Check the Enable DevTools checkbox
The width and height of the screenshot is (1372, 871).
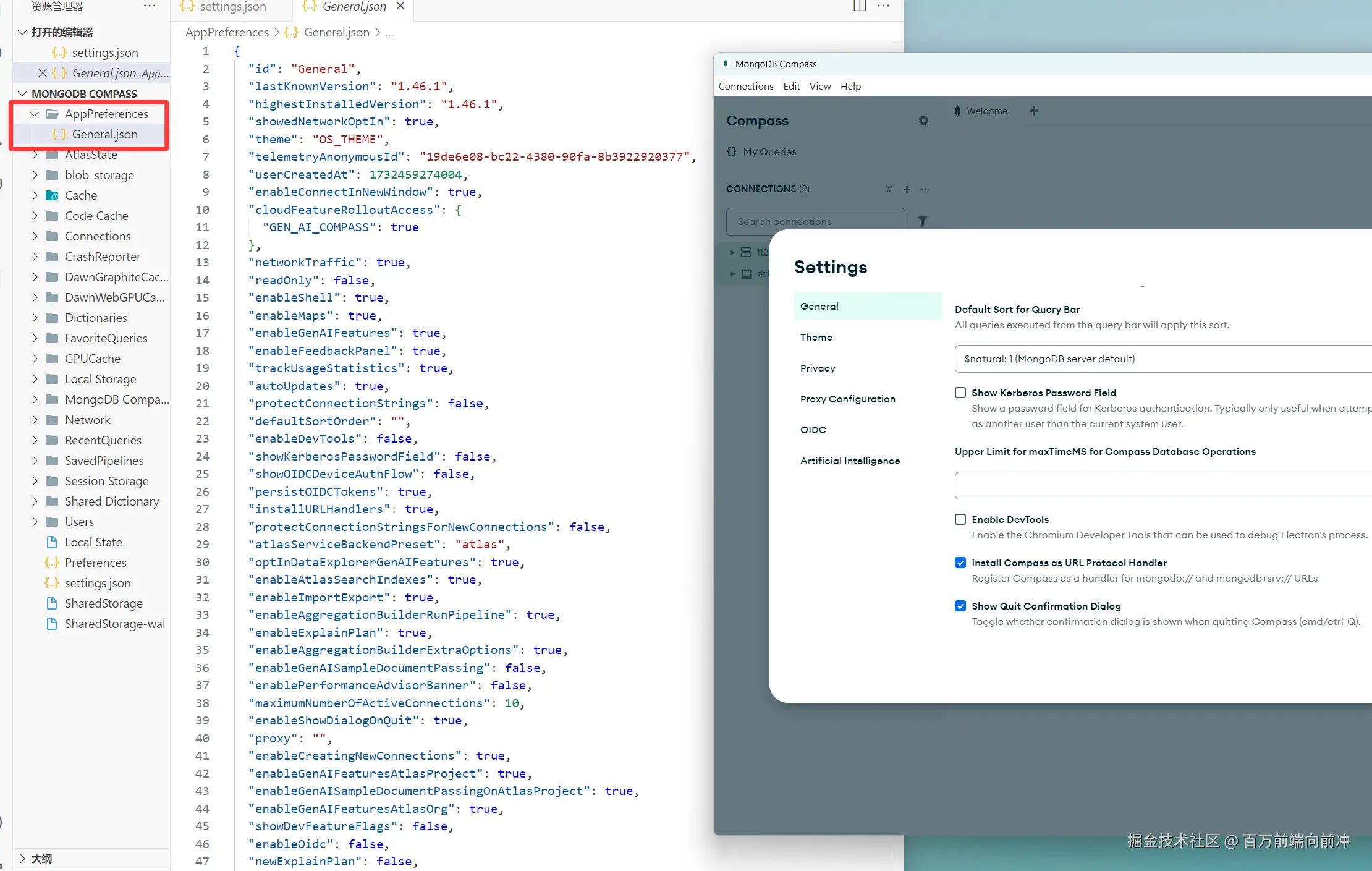[960, 519]
